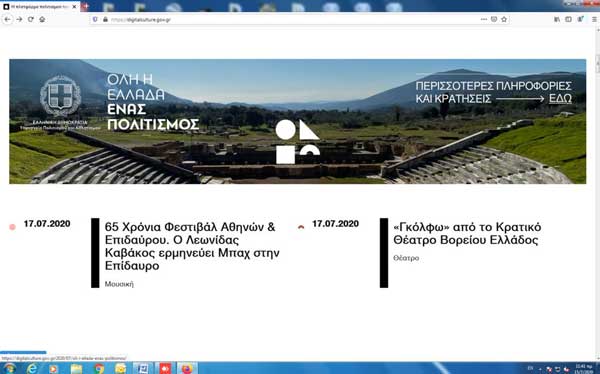The height and width of the screenshot is (374, 600).
Task: Open the Firefox Library icon
Action: (557, 19)
